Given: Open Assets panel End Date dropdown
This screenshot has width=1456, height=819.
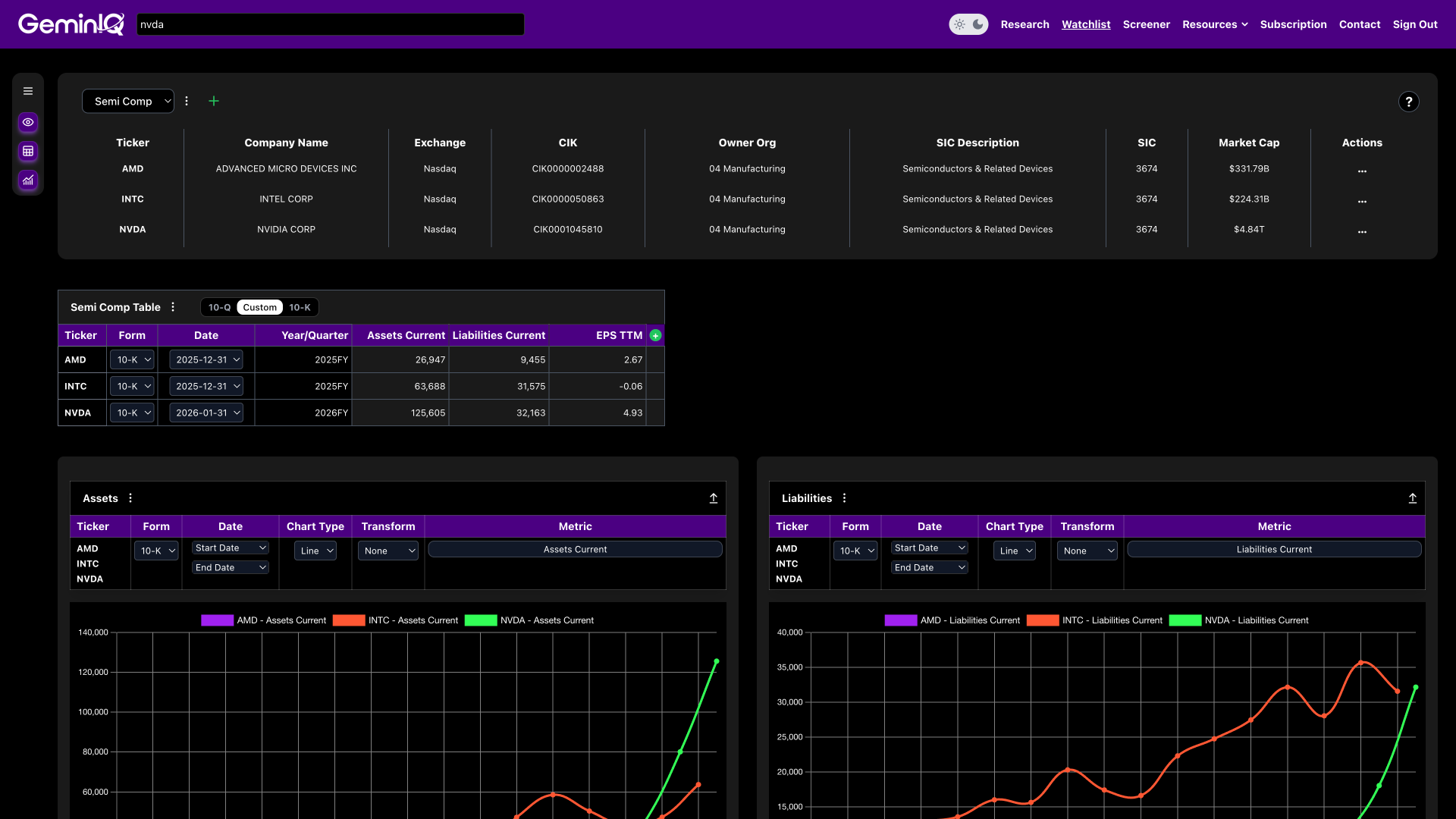Looking at the screenshot, I should pos(231,567).
